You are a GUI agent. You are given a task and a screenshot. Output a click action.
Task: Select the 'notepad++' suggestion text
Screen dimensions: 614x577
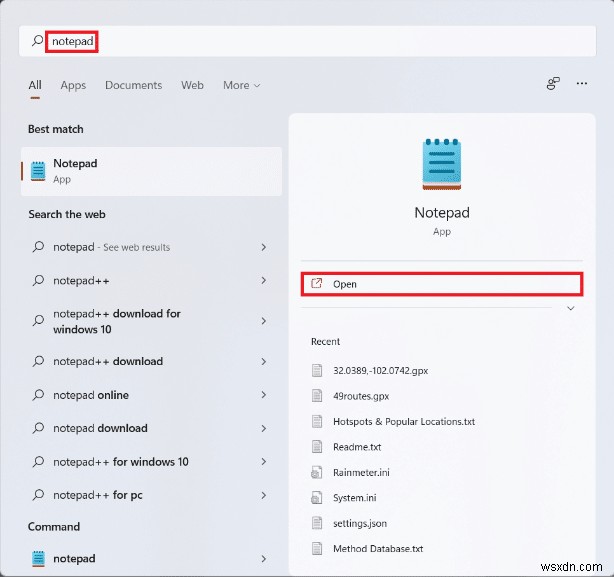point(81,281)
